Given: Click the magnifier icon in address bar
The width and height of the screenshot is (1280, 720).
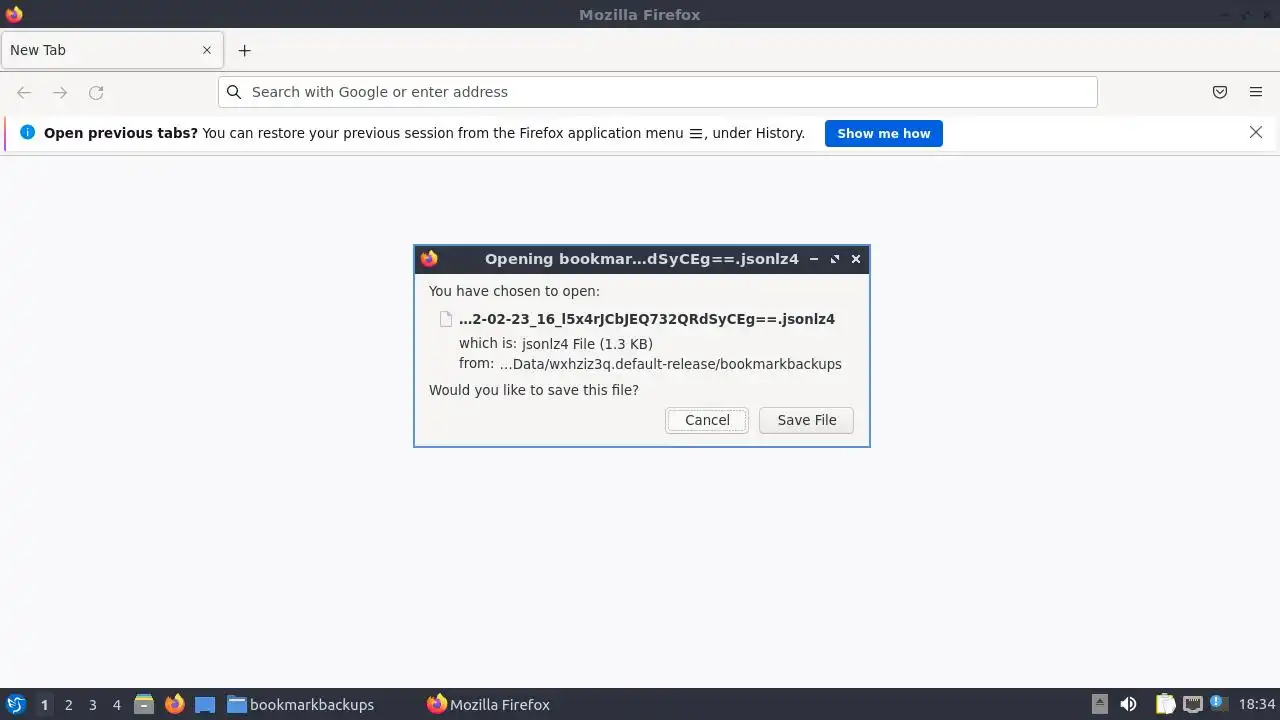Looking at the screenshot, I should pyautogui.click(x=234, y=92).
